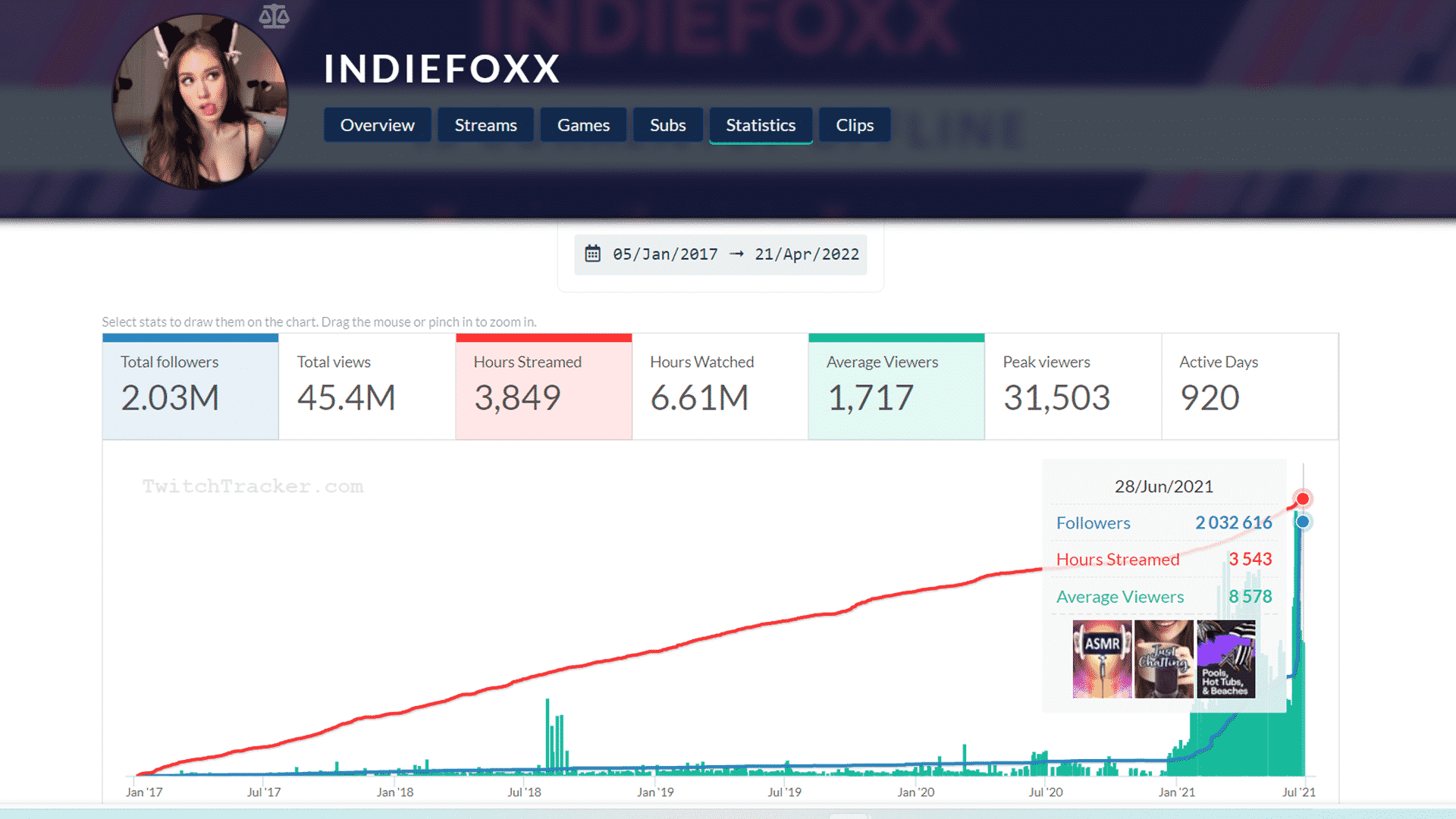The width and height of the screenshot is (1456, 819).
Task: Click the Total followers stat card
Action: [190, 385]
